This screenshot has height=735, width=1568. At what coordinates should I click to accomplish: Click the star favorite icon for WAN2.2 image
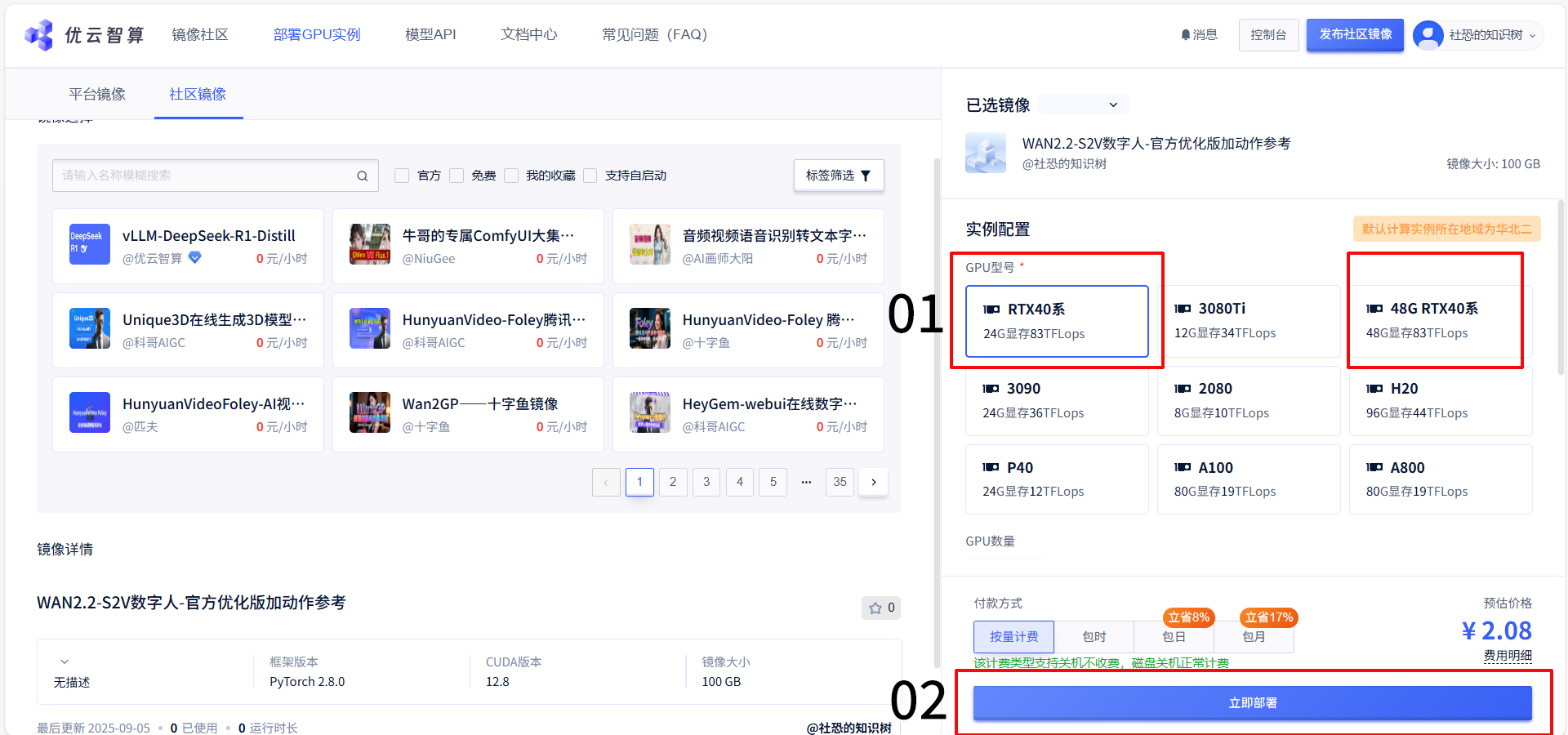pyautogui.click(x=875, y=608)
